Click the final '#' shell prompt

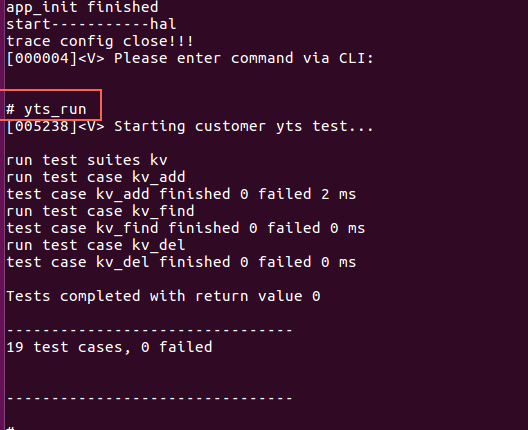click(x=10, y=428)
